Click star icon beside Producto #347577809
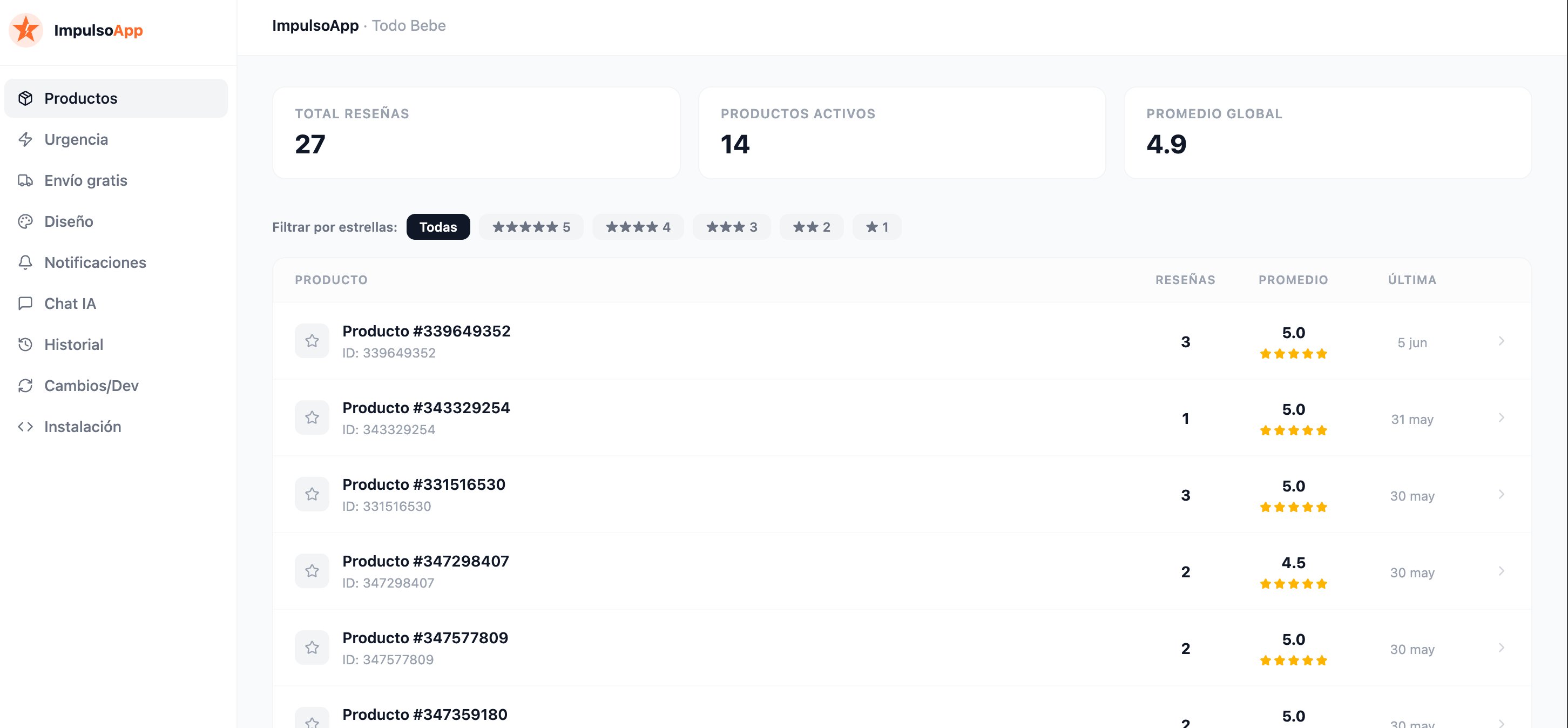The width and height of the screenshot is (1568, 728). (x=312, y=648)
